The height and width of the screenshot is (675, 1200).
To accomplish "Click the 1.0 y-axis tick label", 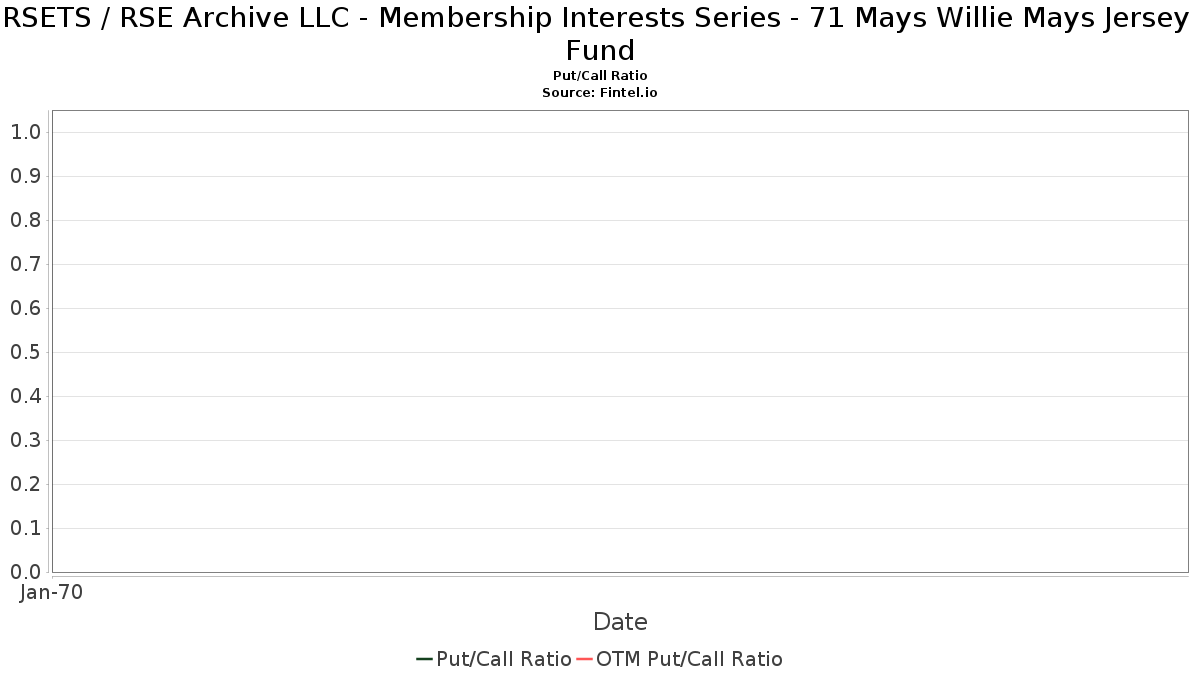I will [x=26, y=132].
